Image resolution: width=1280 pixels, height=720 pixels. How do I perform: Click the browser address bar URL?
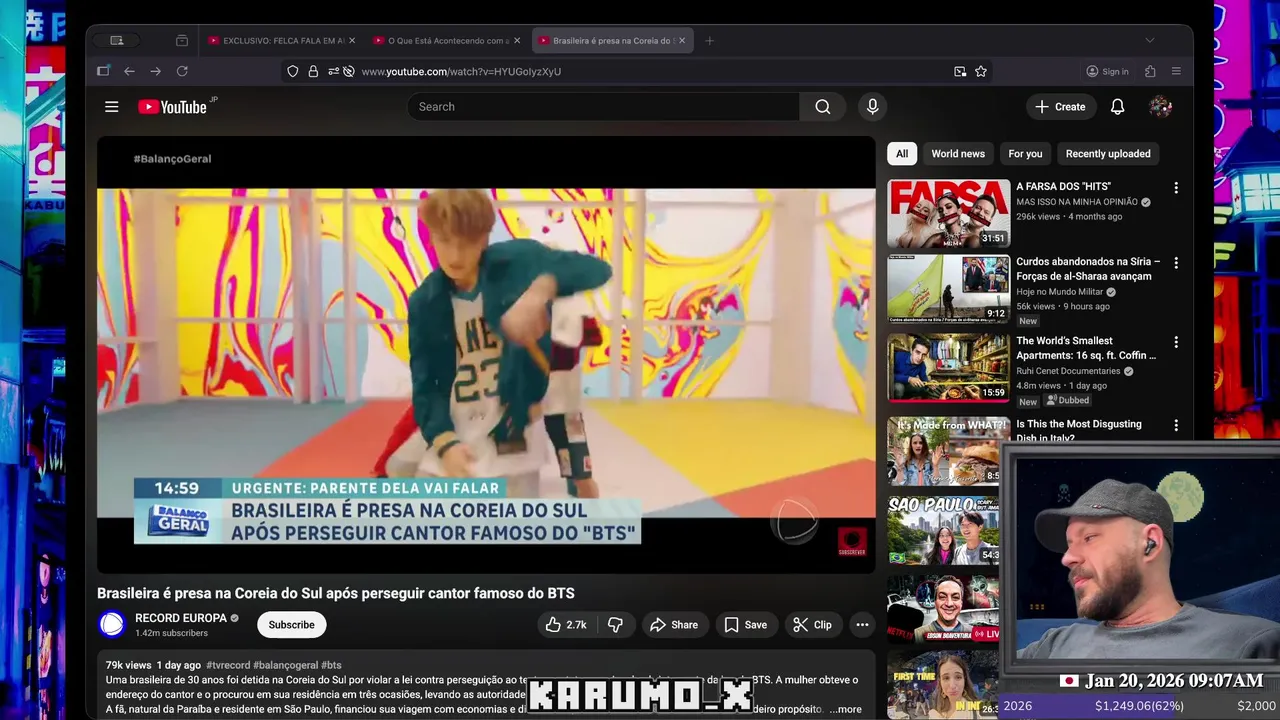tap(461, 72)
